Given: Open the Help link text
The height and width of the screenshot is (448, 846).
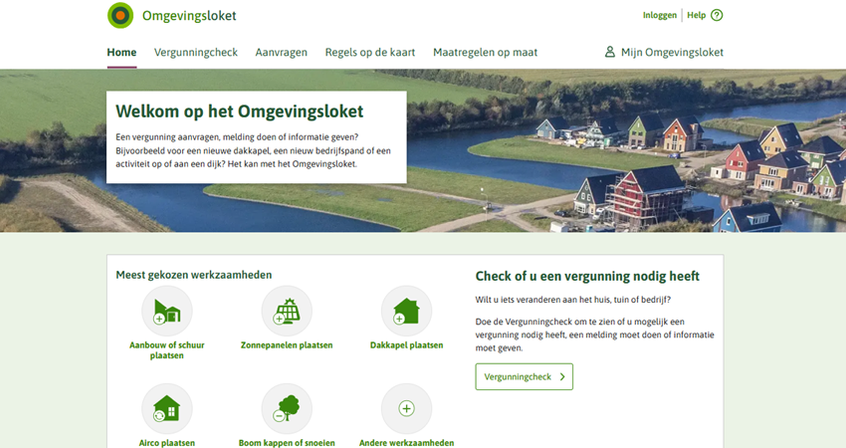Looking at the screenshot, I should click(x=696, y=16).
